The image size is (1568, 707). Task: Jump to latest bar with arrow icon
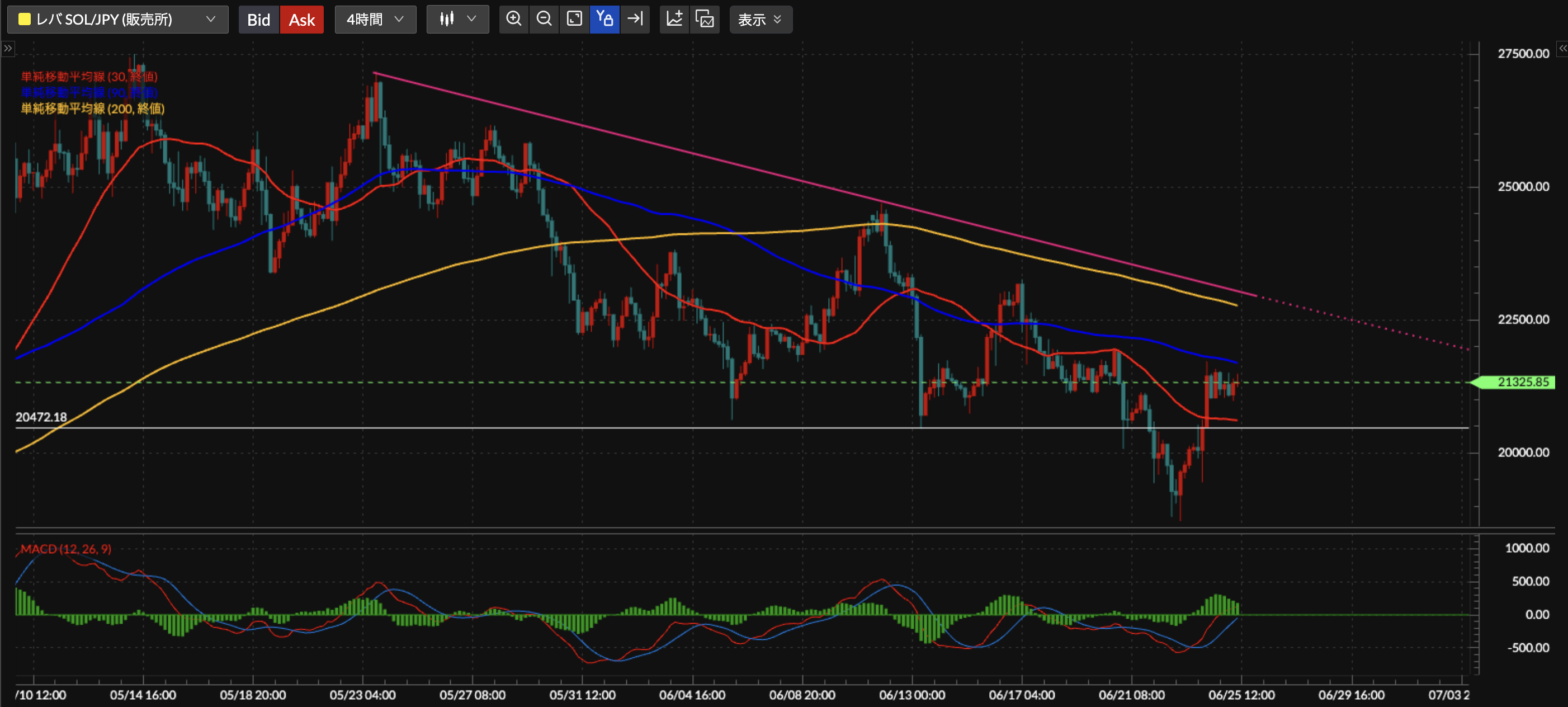point(635,20)
